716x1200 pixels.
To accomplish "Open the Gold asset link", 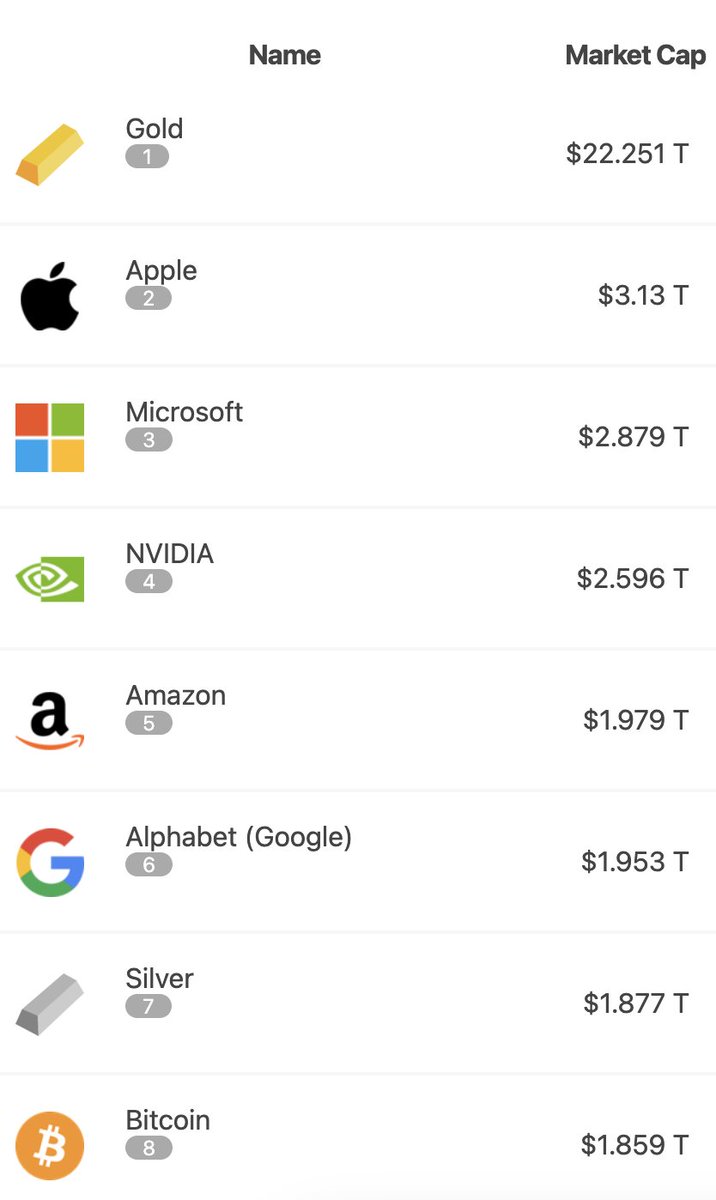I will pos(154,129).
